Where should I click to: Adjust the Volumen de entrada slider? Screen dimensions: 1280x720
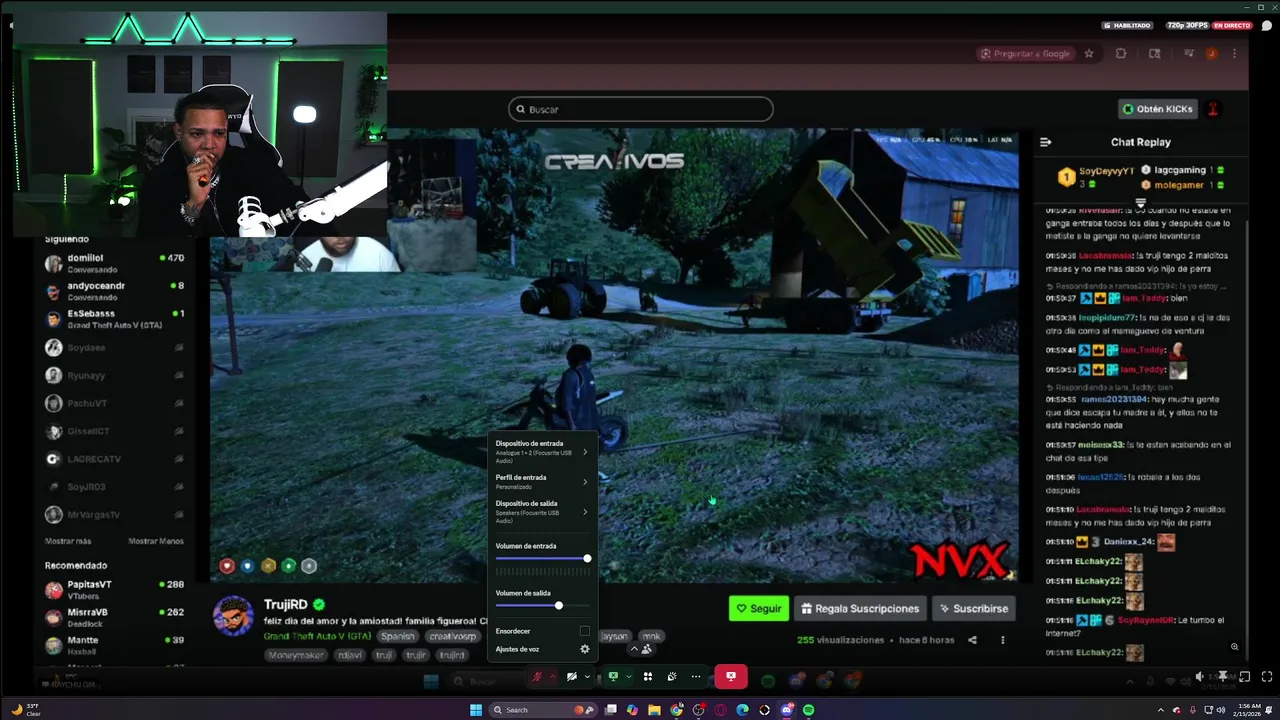point(542,558)
